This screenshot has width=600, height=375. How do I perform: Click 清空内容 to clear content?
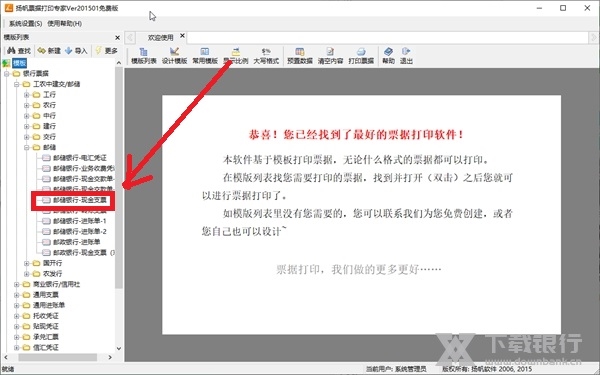pyautogui.click(x=330, y=55)
